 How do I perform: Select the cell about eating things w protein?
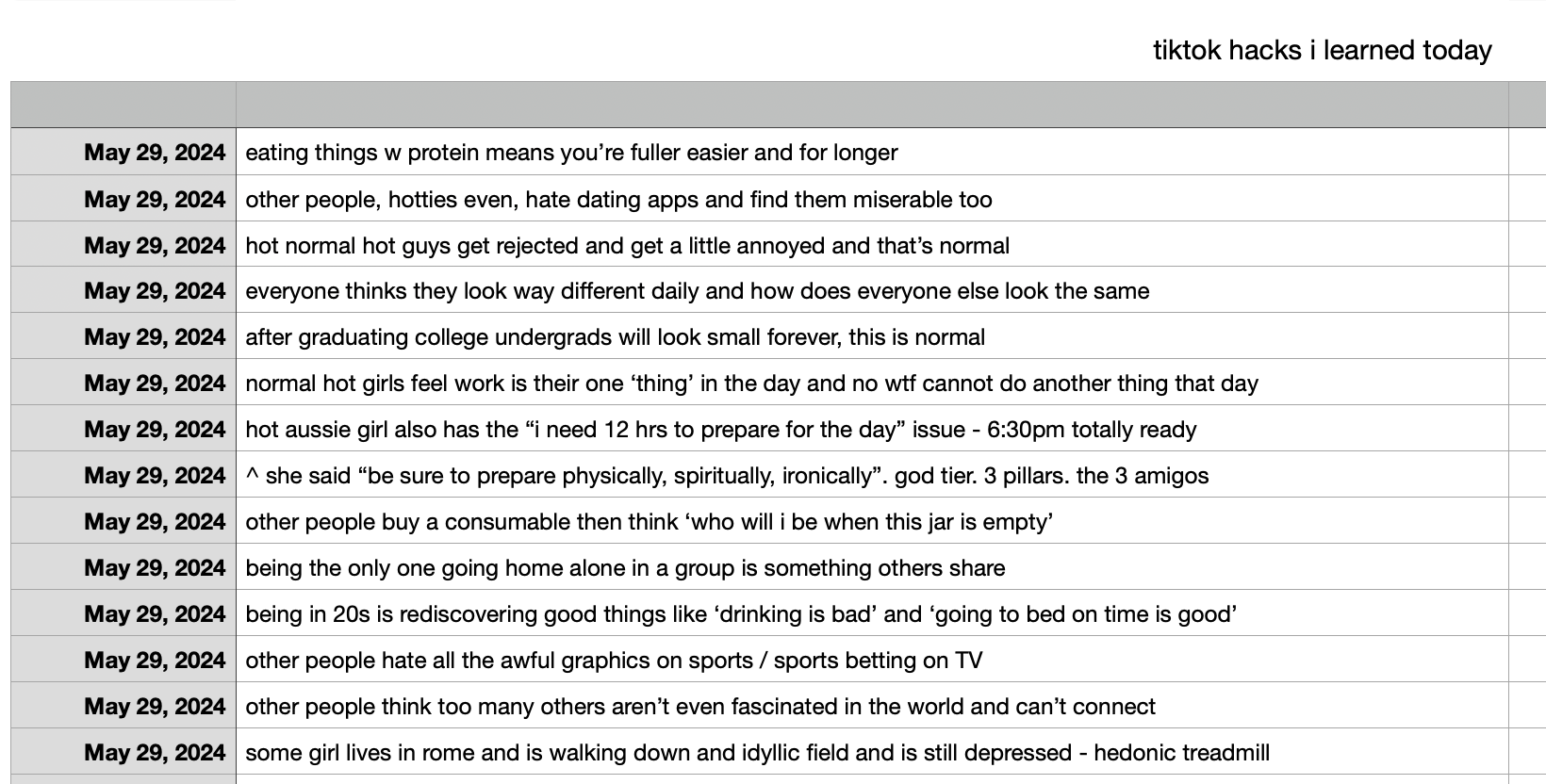pyautogui.click(x=872, y=152)
